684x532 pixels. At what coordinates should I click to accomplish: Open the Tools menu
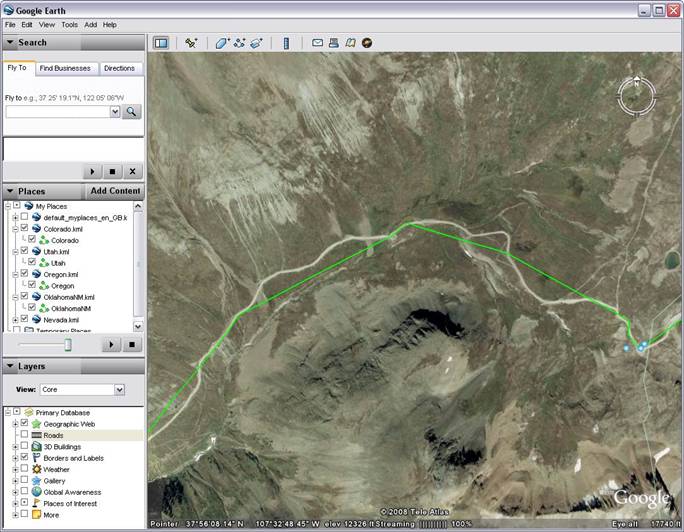[69, 25]
